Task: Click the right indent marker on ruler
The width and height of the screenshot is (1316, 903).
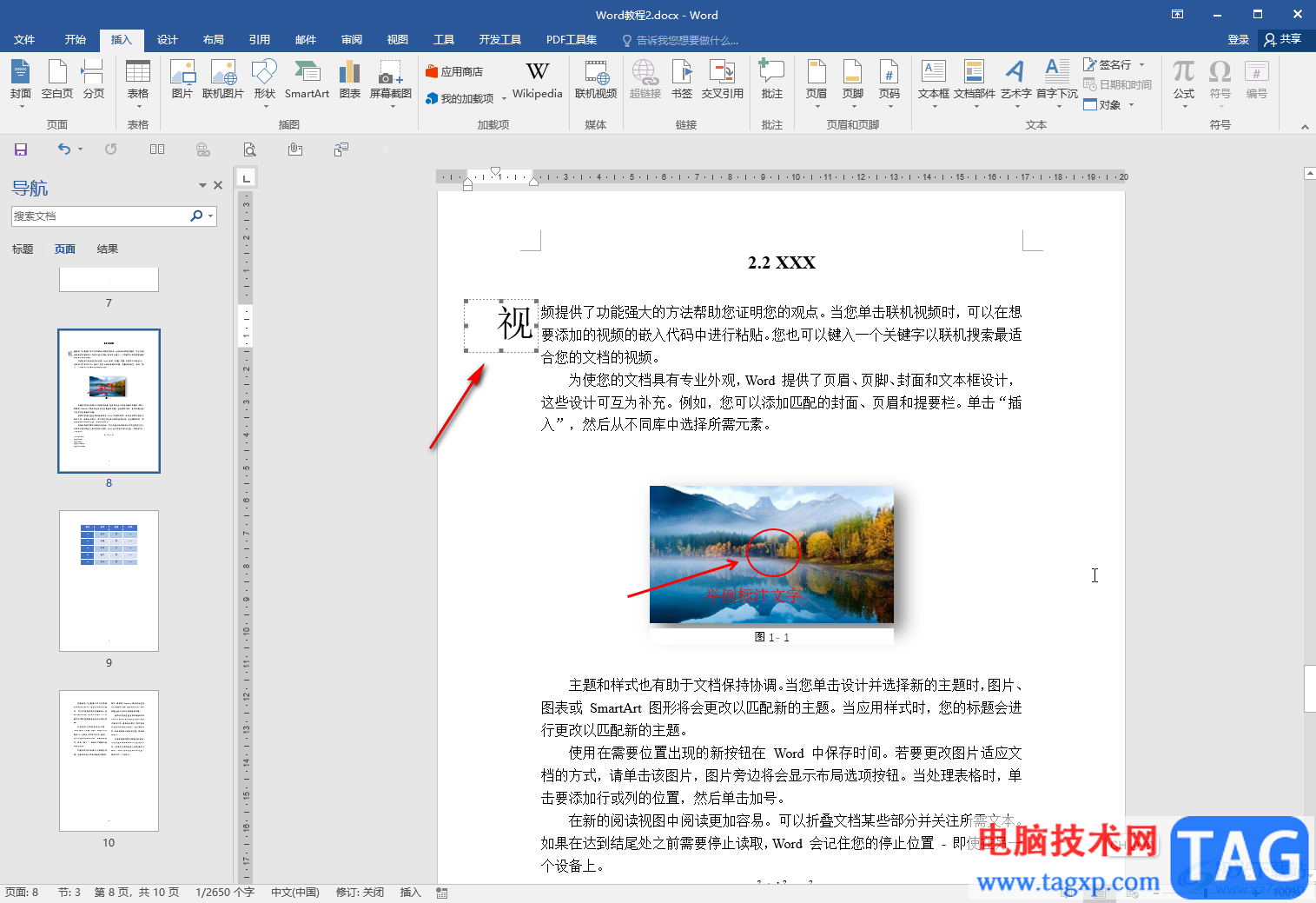Action: tap(534, 182)
